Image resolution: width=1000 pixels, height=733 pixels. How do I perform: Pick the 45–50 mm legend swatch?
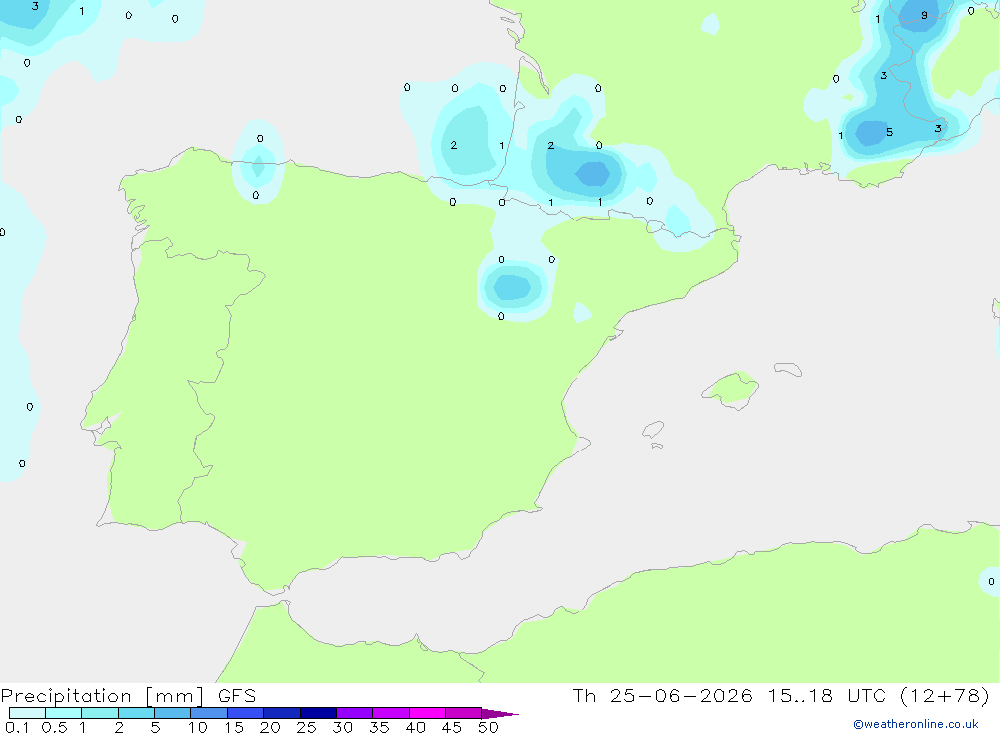463,713
